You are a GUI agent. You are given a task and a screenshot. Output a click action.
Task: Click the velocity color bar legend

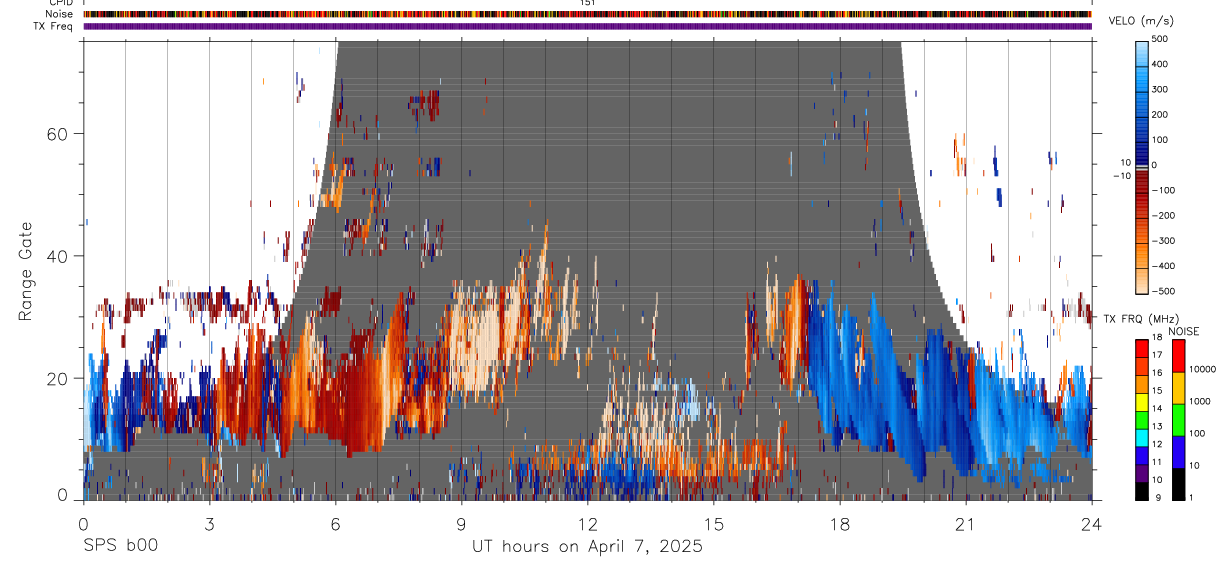(x=1143, y=166)
